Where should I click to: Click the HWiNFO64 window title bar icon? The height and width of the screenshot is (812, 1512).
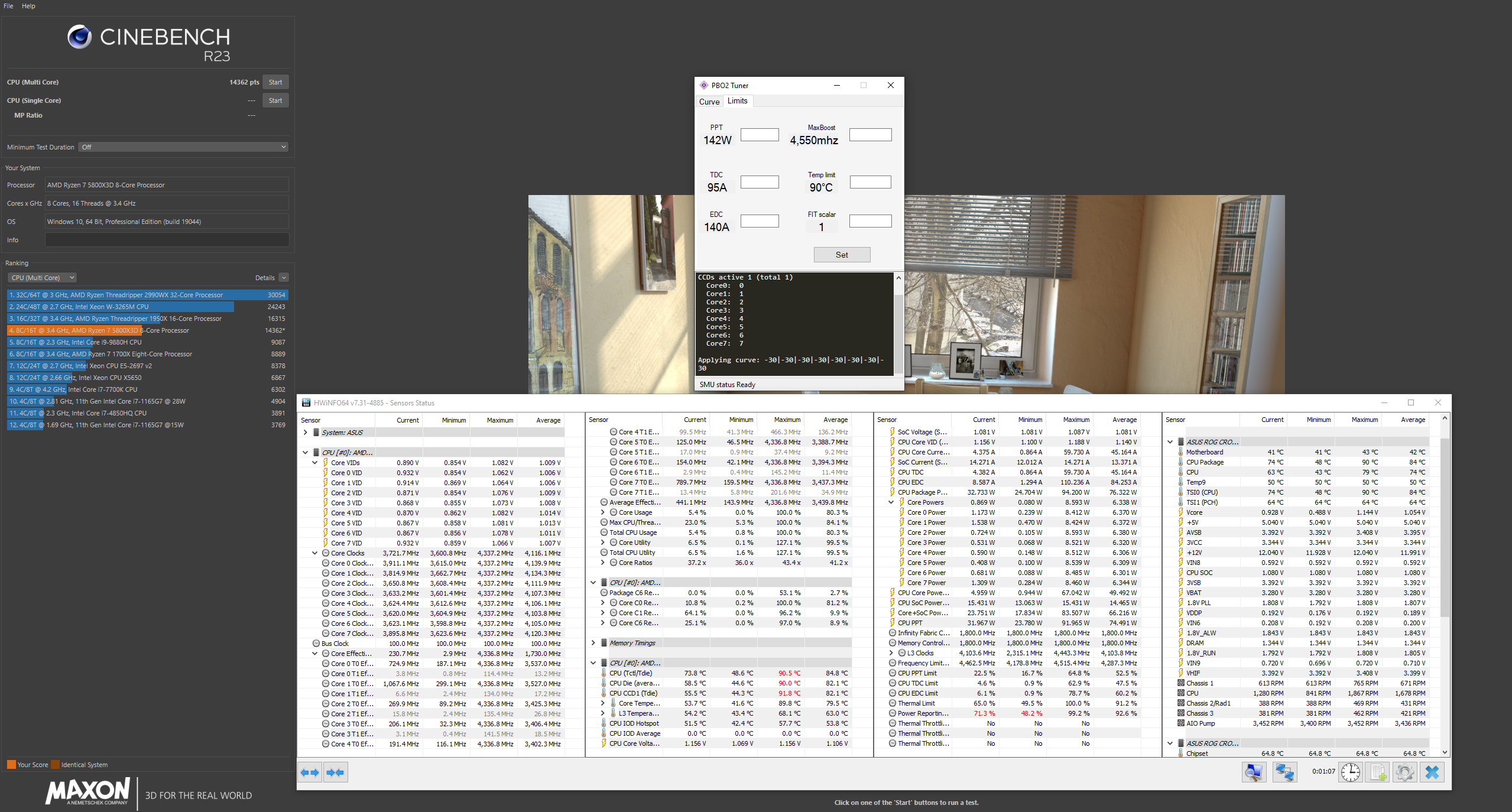306,402
